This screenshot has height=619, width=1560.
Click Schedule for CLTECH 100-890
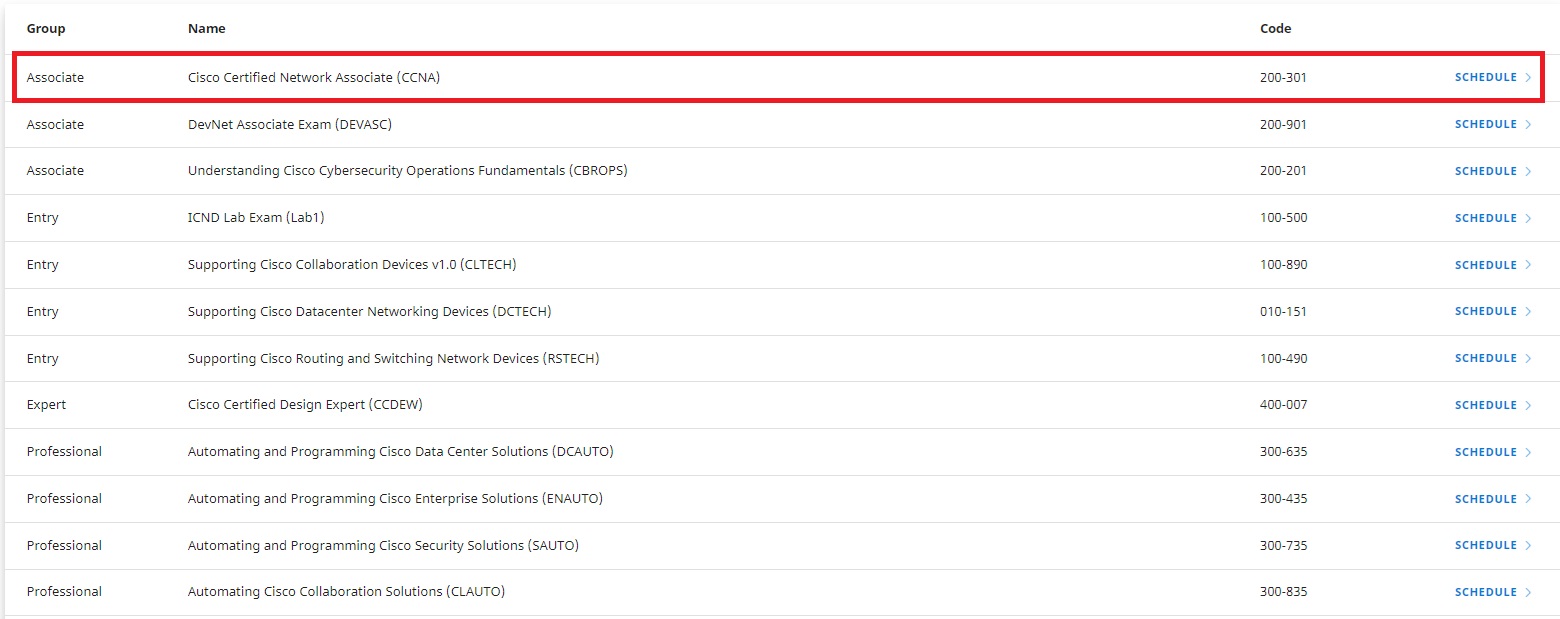click(1485, 265)
